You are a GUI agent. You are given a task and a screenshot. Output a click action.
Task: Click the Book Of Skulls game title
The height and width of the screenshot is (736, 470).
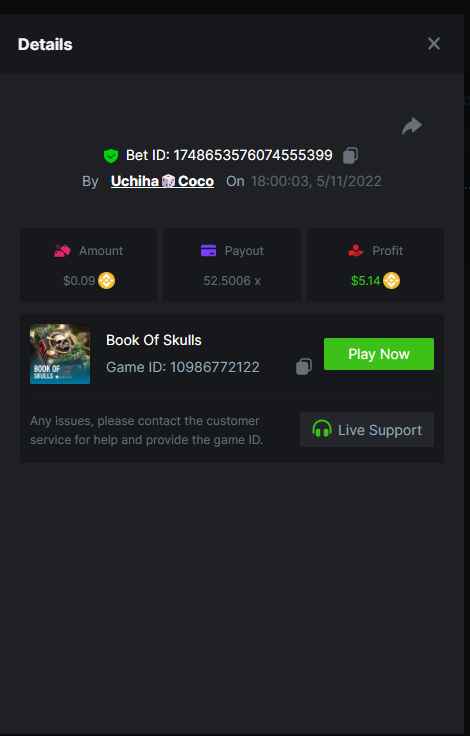click(x=154, y=340)
